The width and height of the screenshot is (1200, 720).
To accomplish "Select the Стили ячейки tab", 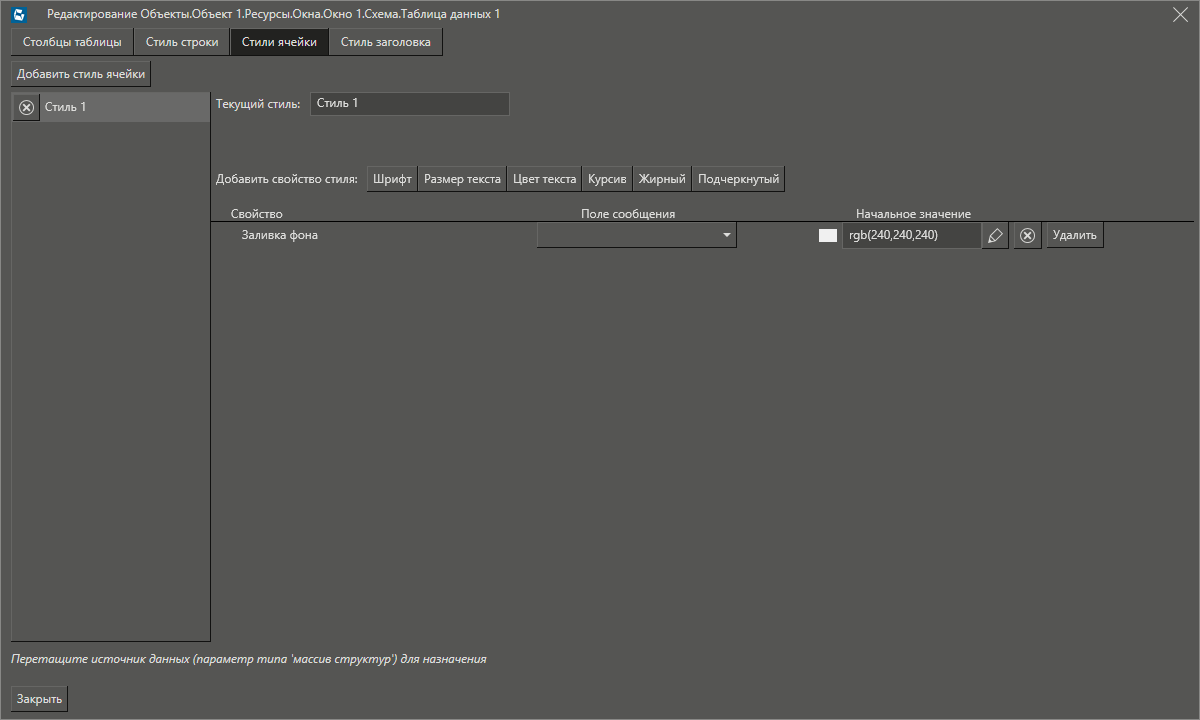I will [x=279, y=42].
